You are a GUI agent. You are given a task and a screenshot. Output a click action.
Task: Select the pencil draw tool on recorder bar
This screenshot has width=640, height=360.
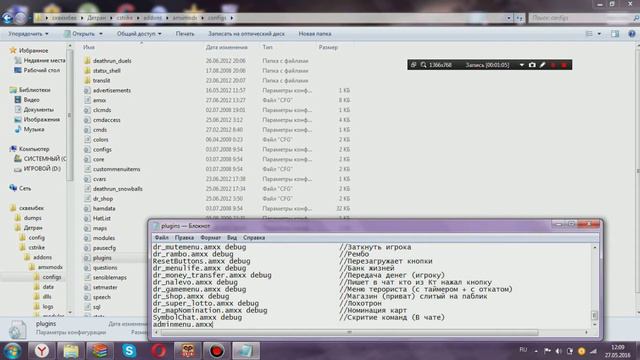(542, 64)
